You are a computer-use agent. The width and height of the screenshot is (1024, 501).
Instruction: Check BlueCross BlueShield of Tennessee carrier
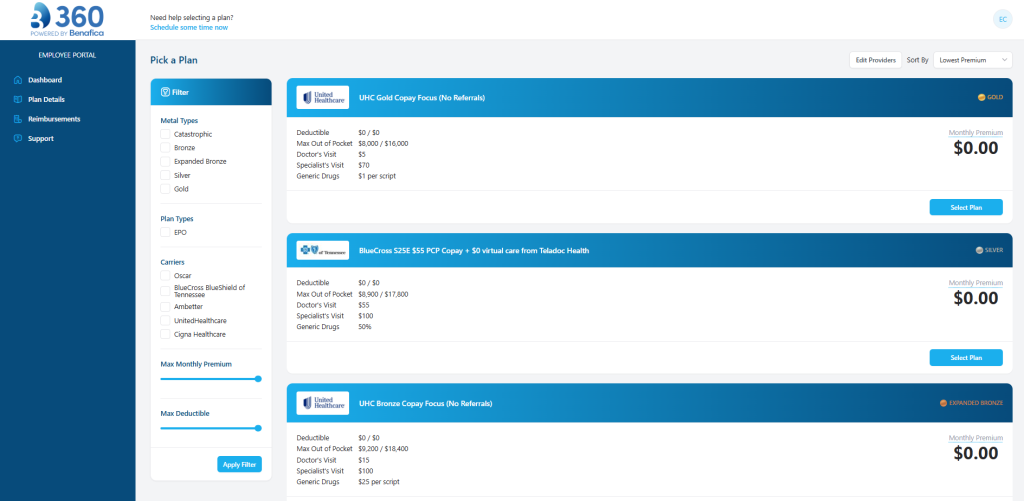coord(165,291)
